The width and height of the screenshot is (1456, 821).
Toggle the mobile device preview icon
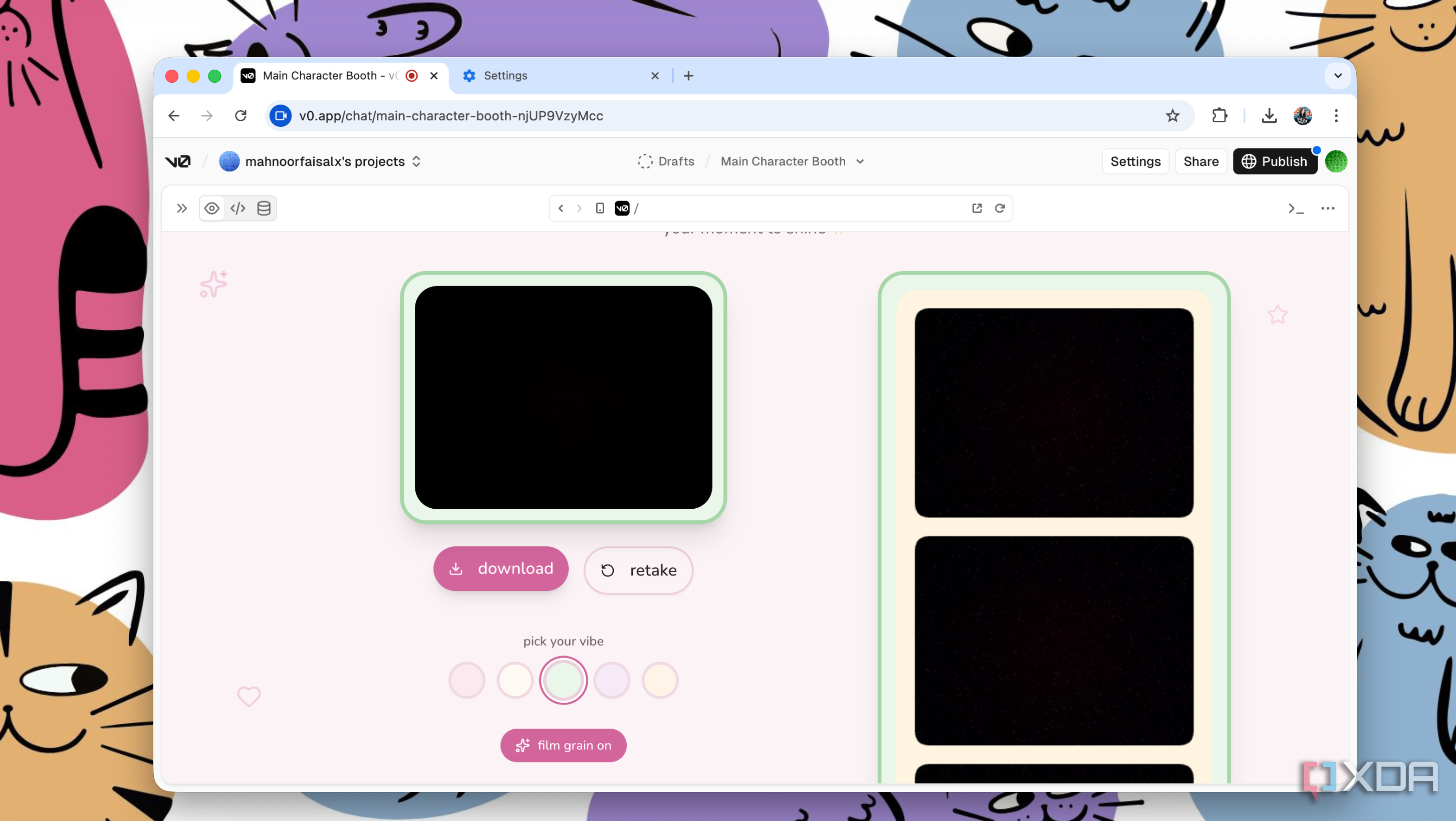600,209
